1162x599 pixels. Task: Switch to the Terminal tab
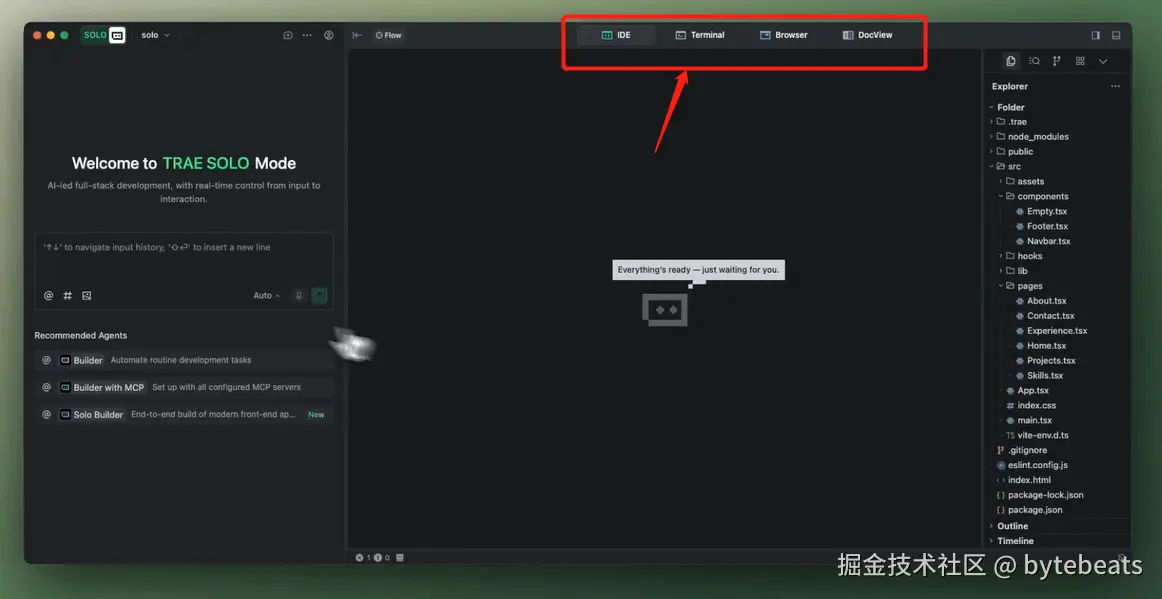pyautogui.click(x=700, y=35)
